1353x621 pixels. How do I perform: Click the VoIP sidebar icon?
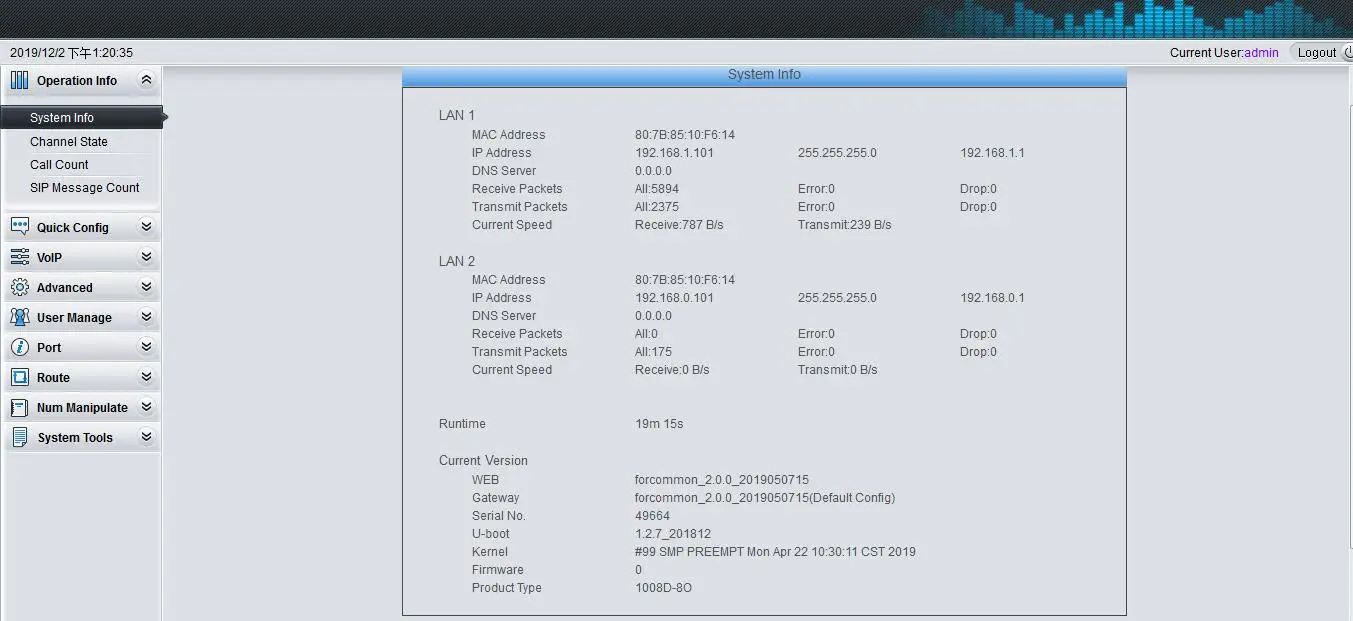20,257
